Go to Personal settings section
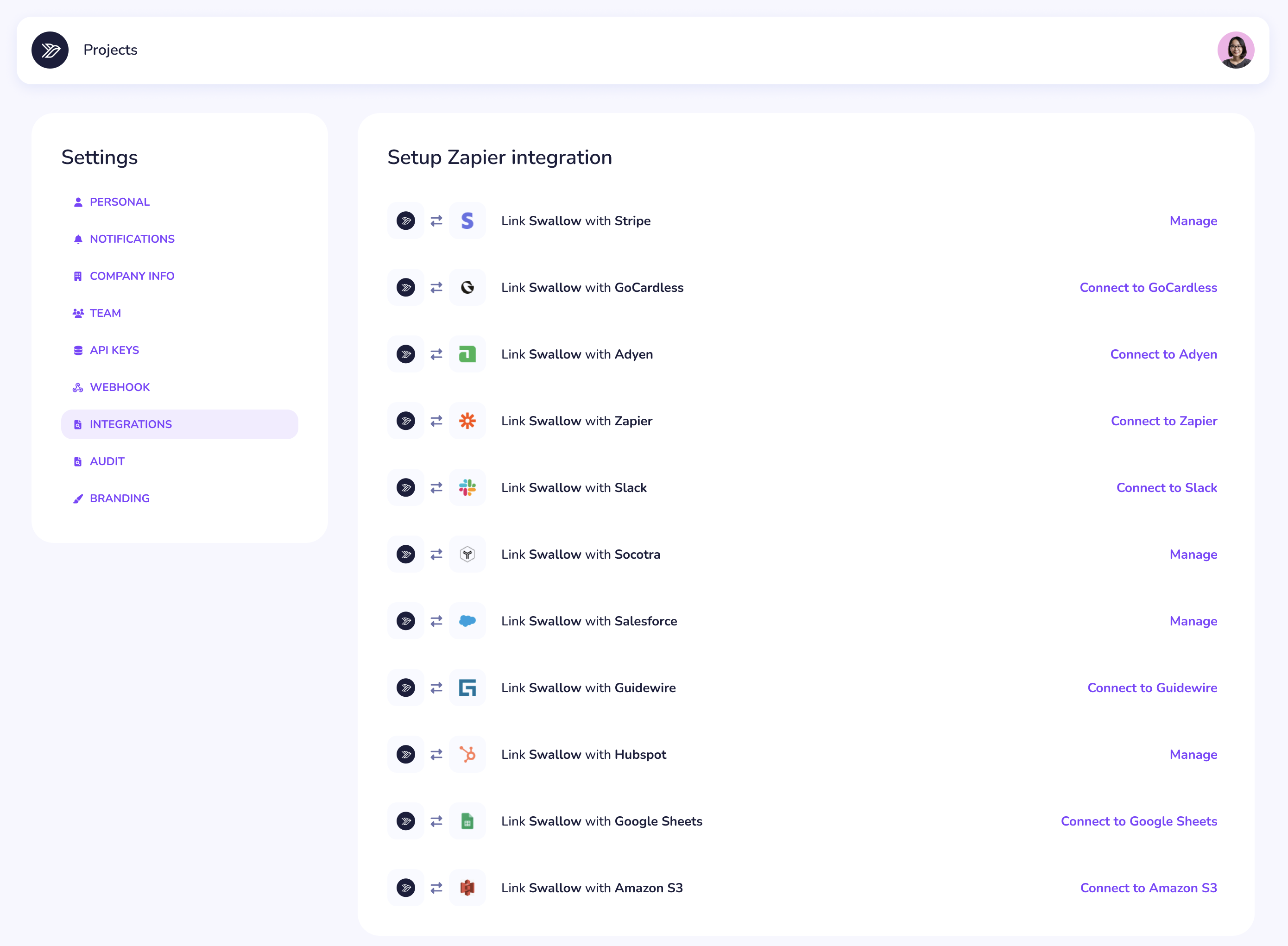The height and width of the screenshot is (946, 1288). click(119, 202)
